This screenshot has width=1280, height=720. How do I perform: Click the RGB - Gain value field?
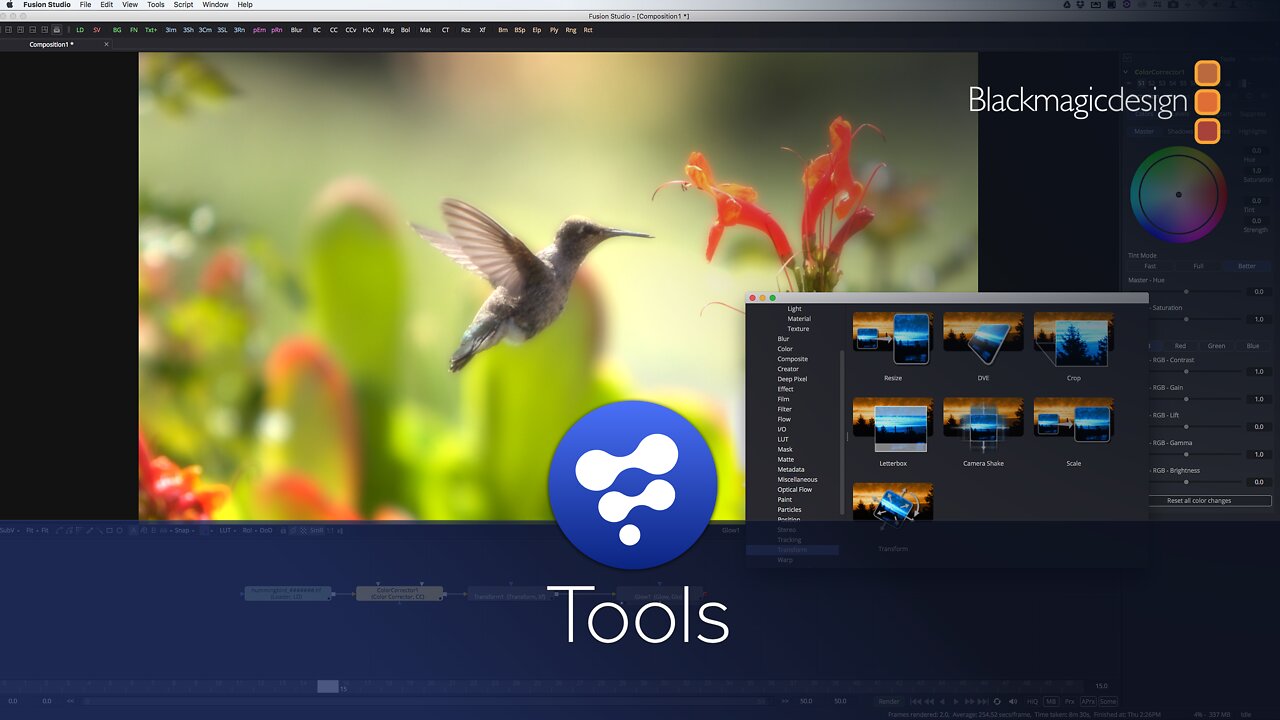[1259, 399]
